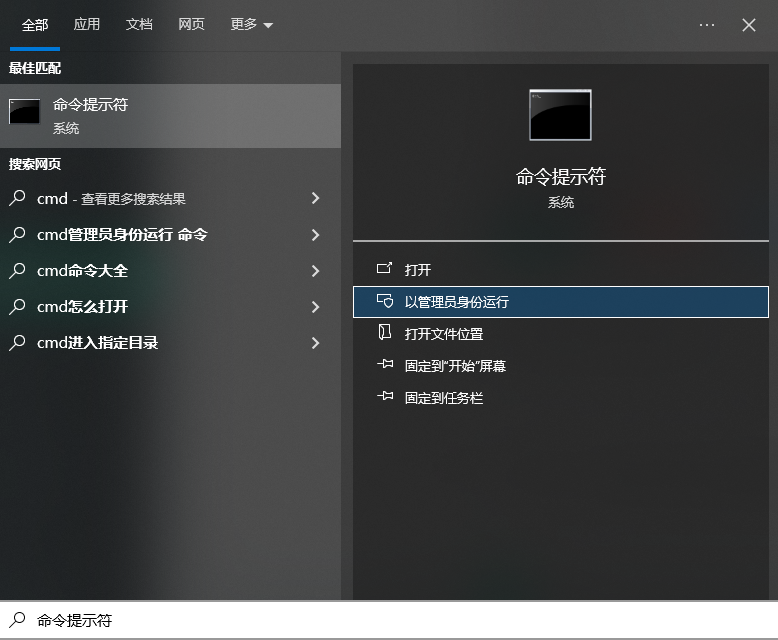Screen dimensions: 778x640
Task: Expand arrow for cmd命令大全
Action: [x=315, y=271]
